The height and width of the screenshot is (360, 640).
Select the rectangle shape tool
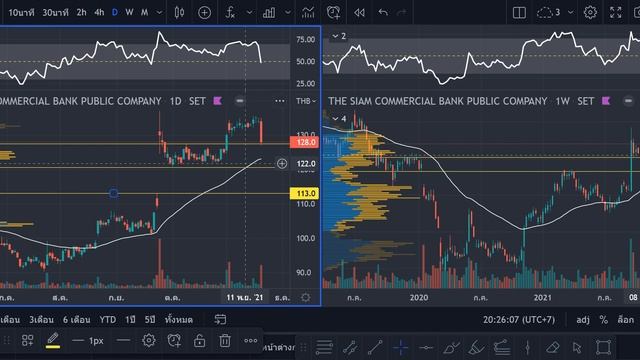tap(603, 347)
